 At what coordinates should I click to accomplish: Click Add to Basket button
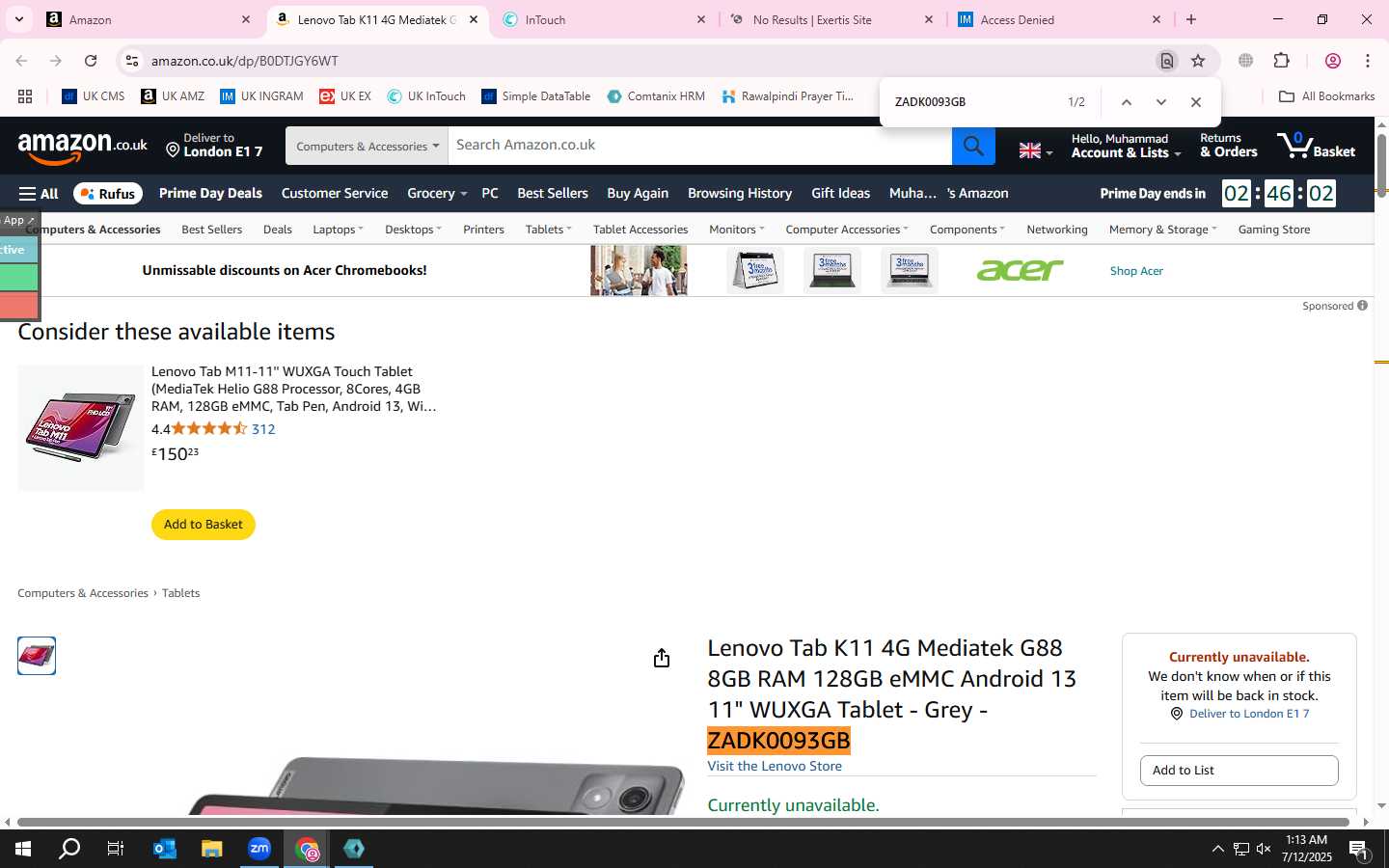pos(204,525)
